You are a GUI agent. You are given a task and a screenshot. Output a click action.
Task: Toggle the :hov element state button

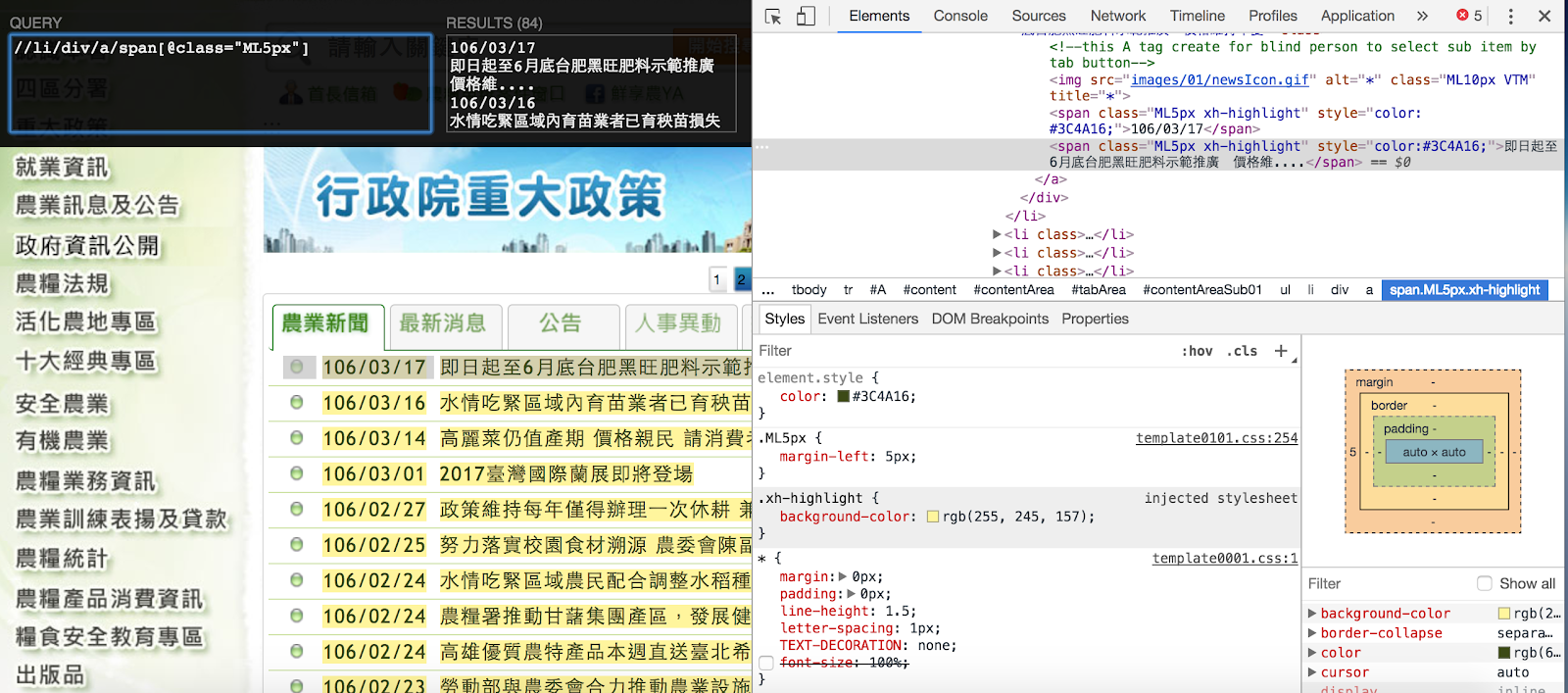pyautogui.click(x=1197, y=351)
